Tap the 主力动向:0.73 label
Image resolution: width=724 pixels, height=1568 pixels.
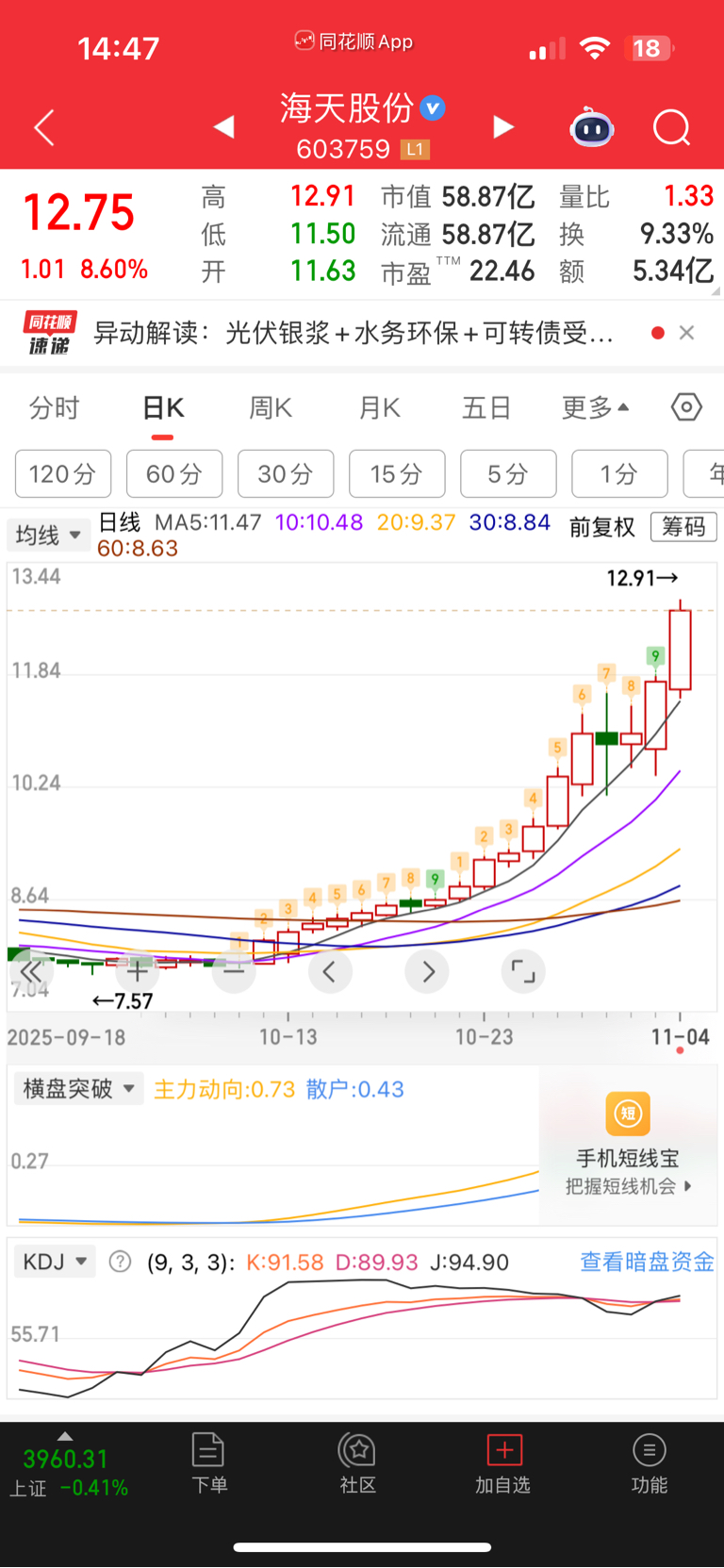tap(224, 1089)
